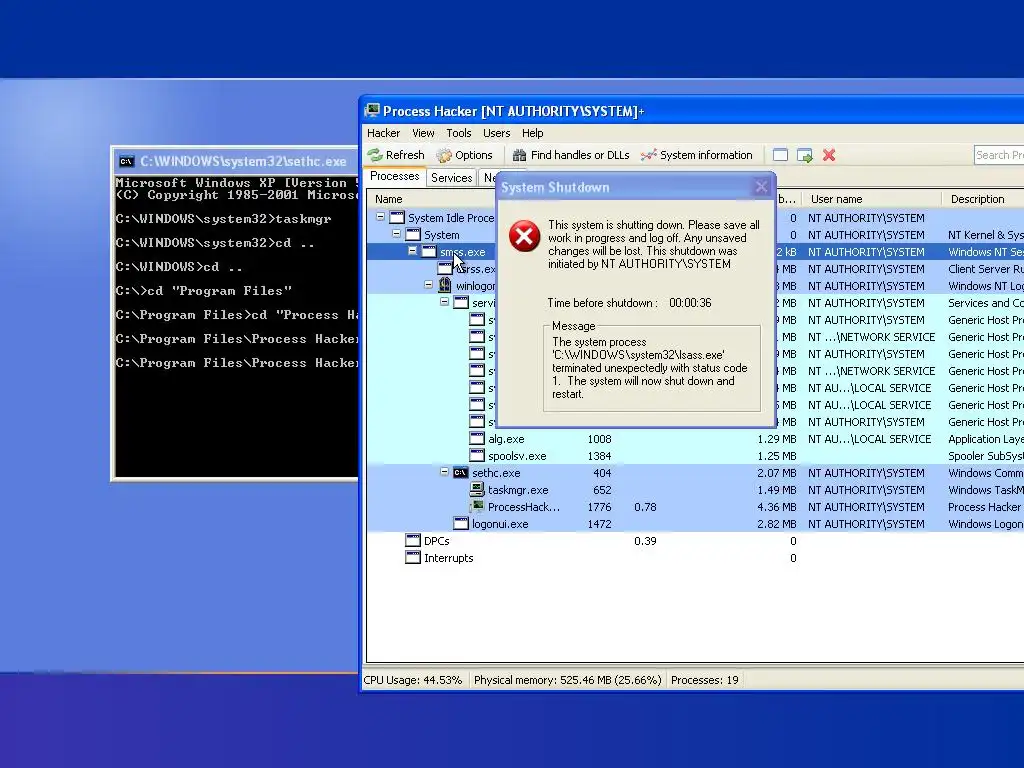1024x768 pixels.
Task: Open the Help menu
Action: 532,133
